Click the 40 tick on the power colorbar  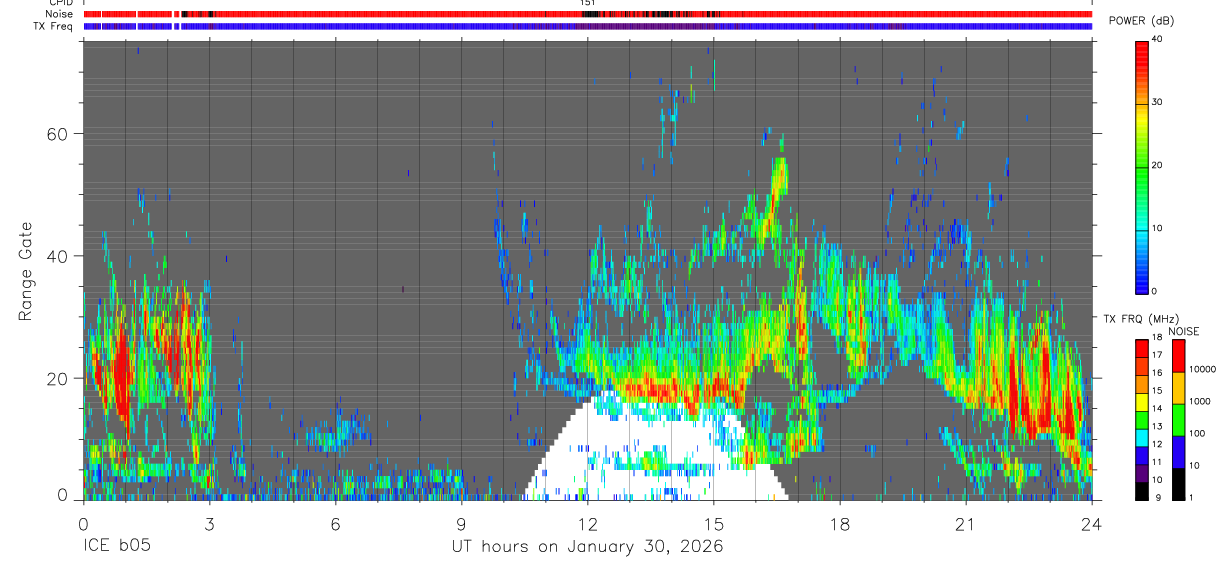pyautogui.click(x=1156, y=39)
